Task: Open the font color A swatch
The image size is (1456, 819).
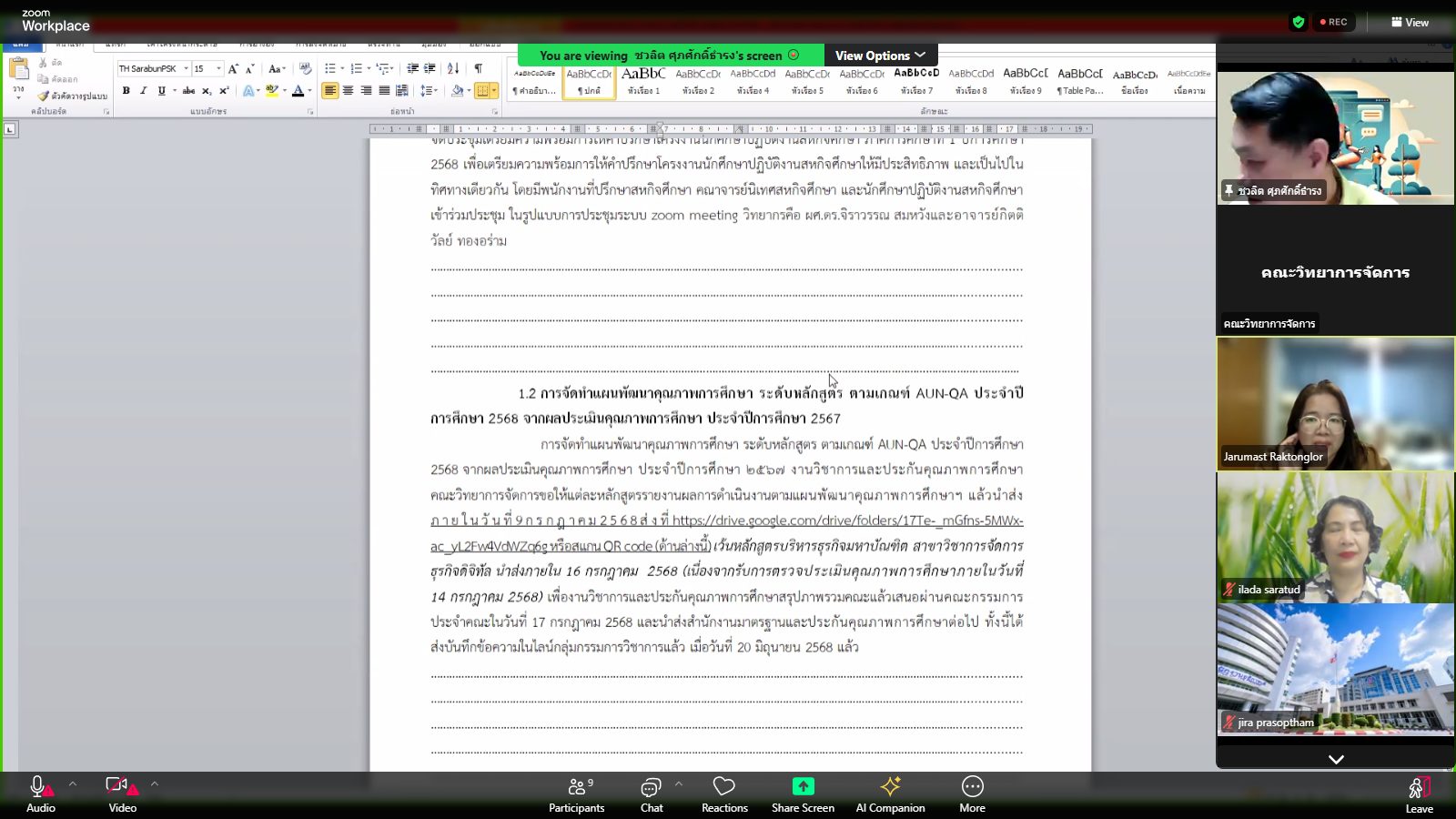Action: coord(298,90)
